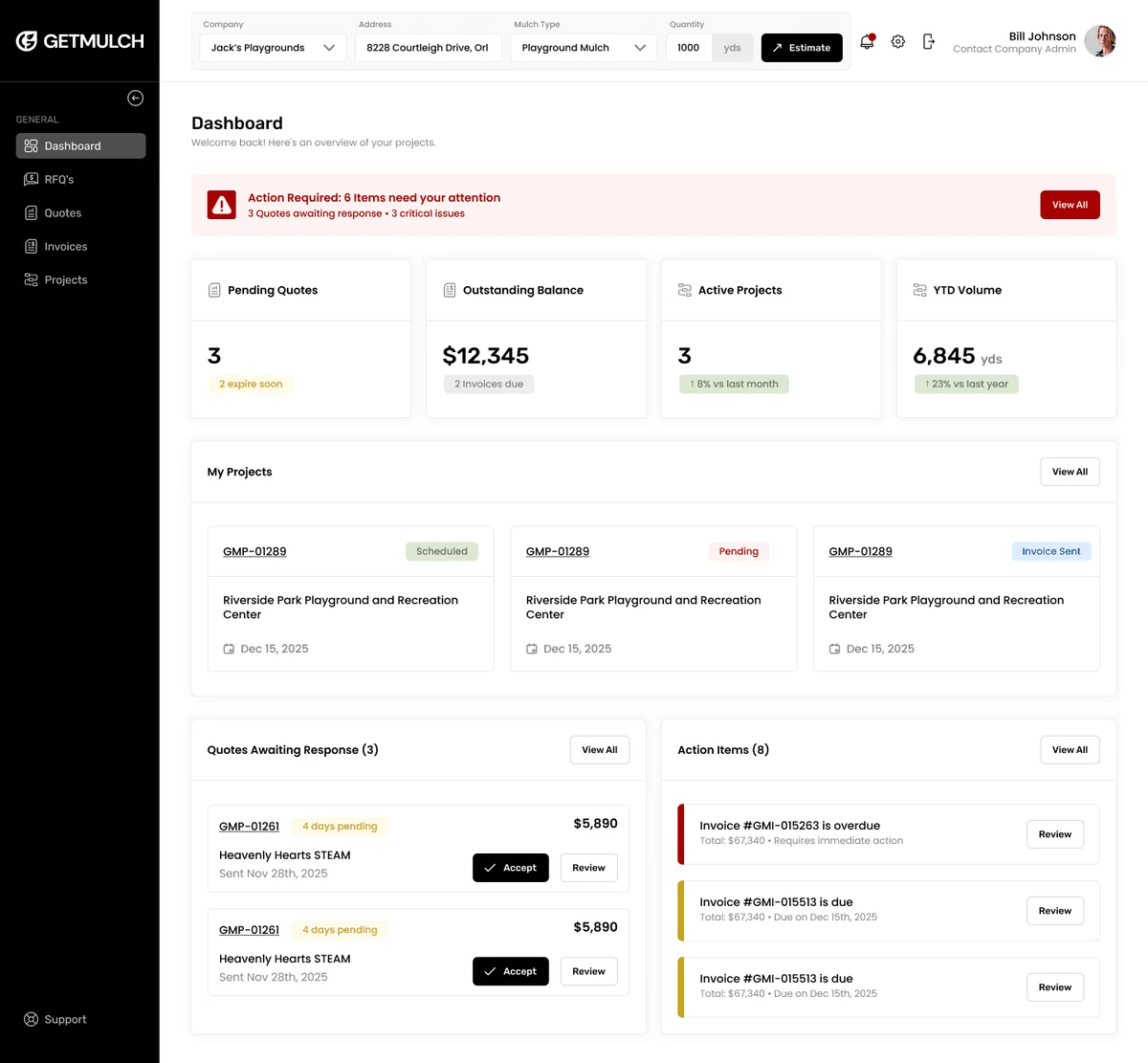
Task: Open GMP-01289 link on the Pending card
Action: [x=558, y=551]
